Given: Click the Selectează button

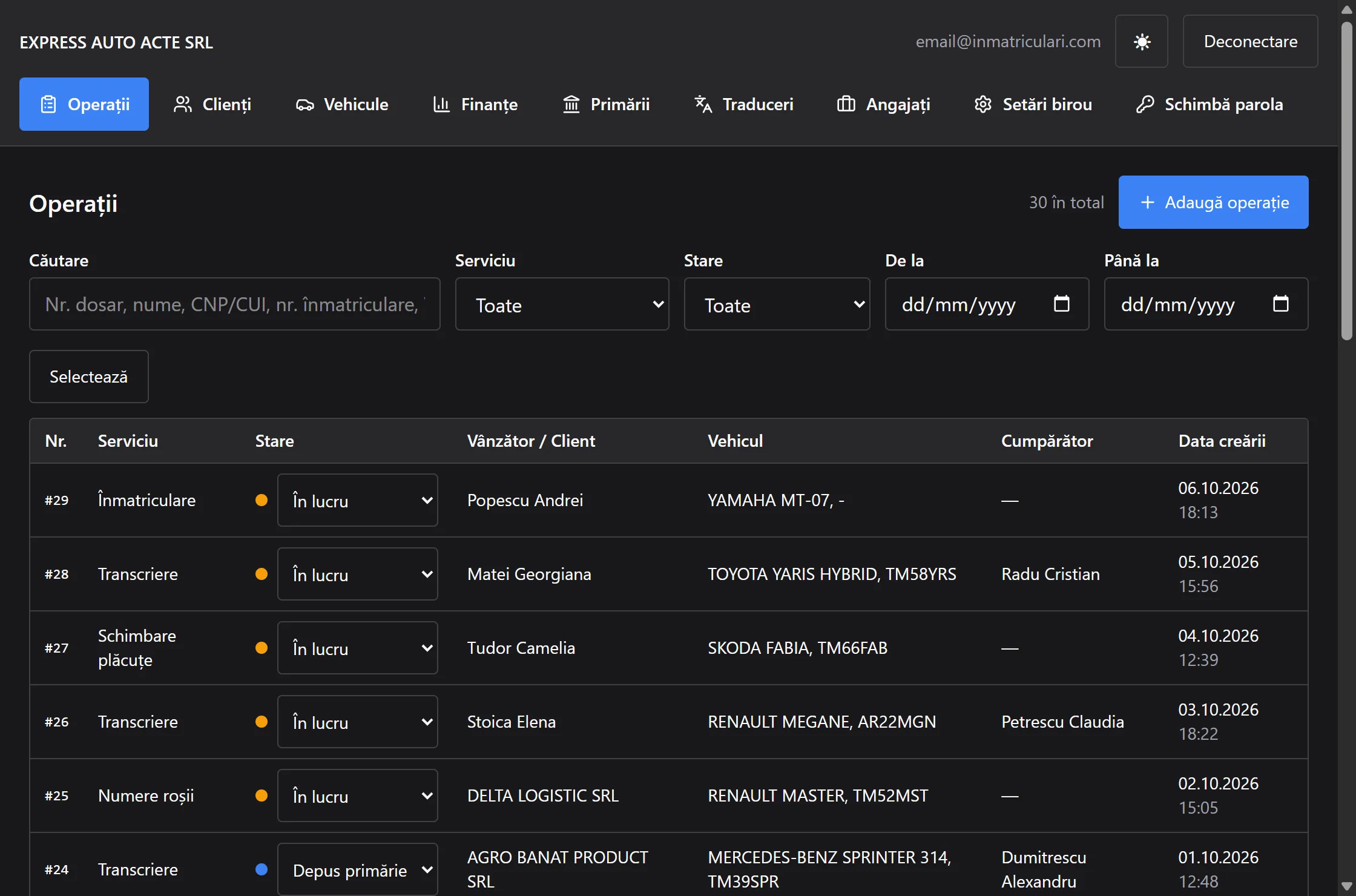Looking at the screenshot, I should point(89,377).
